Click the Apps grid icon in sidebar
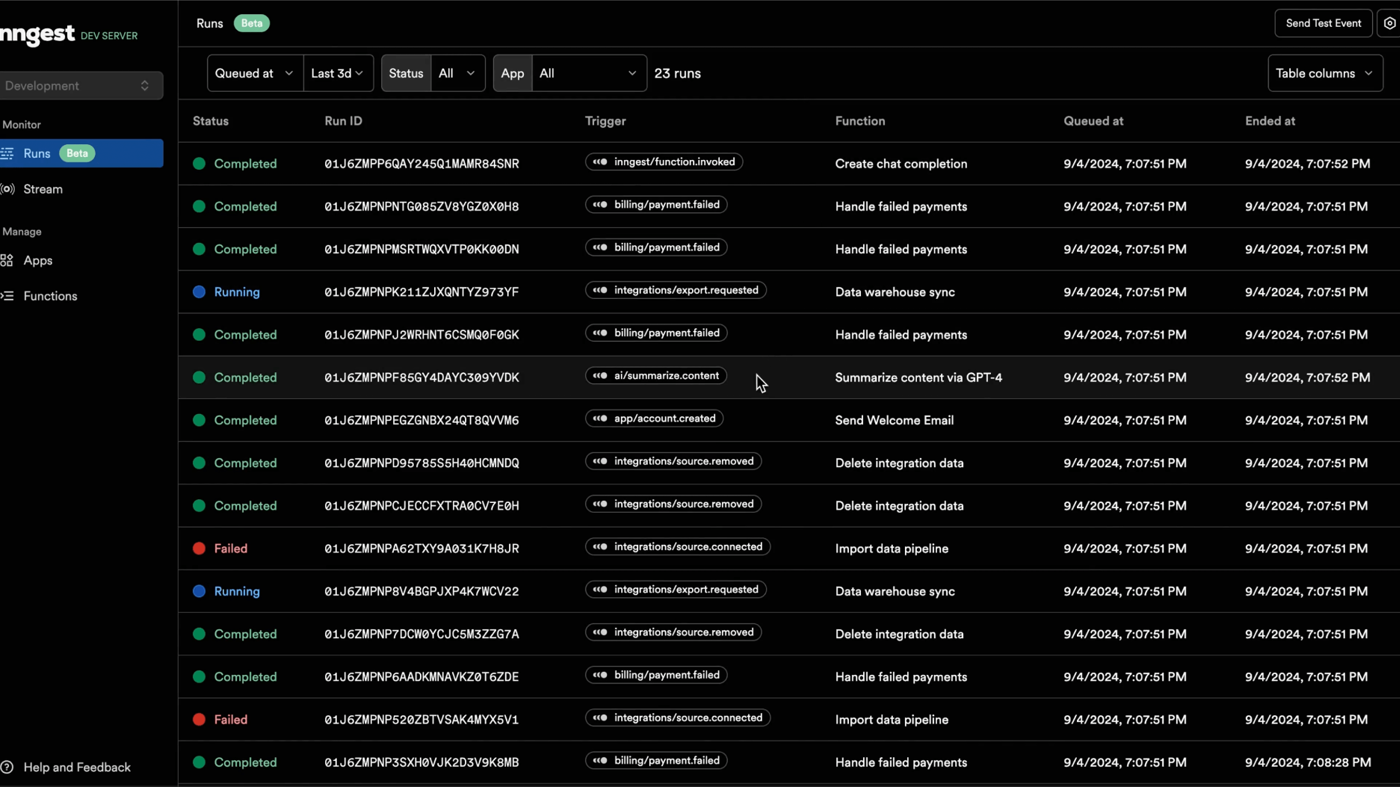 coord(7,260)
